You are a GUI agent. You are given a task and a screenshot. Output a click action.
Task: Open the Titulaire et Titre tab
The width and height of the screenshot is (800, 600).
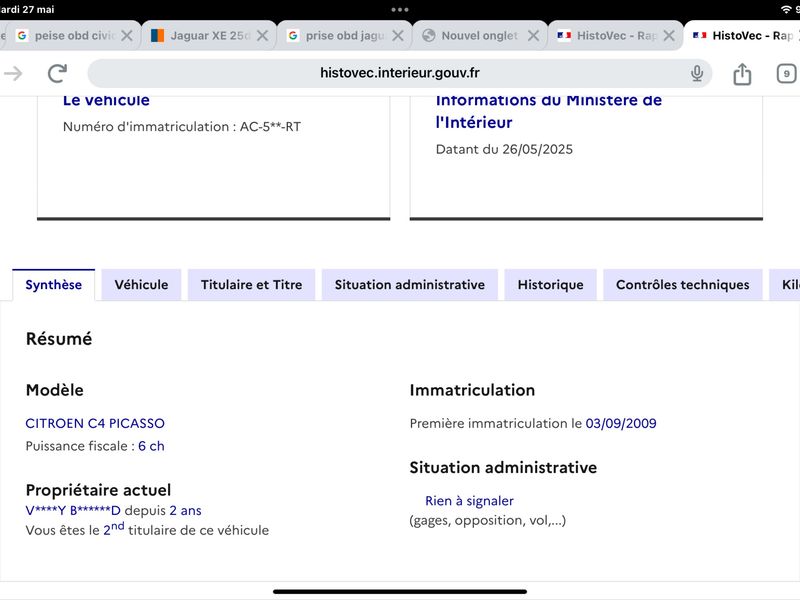tap(252, 285)
